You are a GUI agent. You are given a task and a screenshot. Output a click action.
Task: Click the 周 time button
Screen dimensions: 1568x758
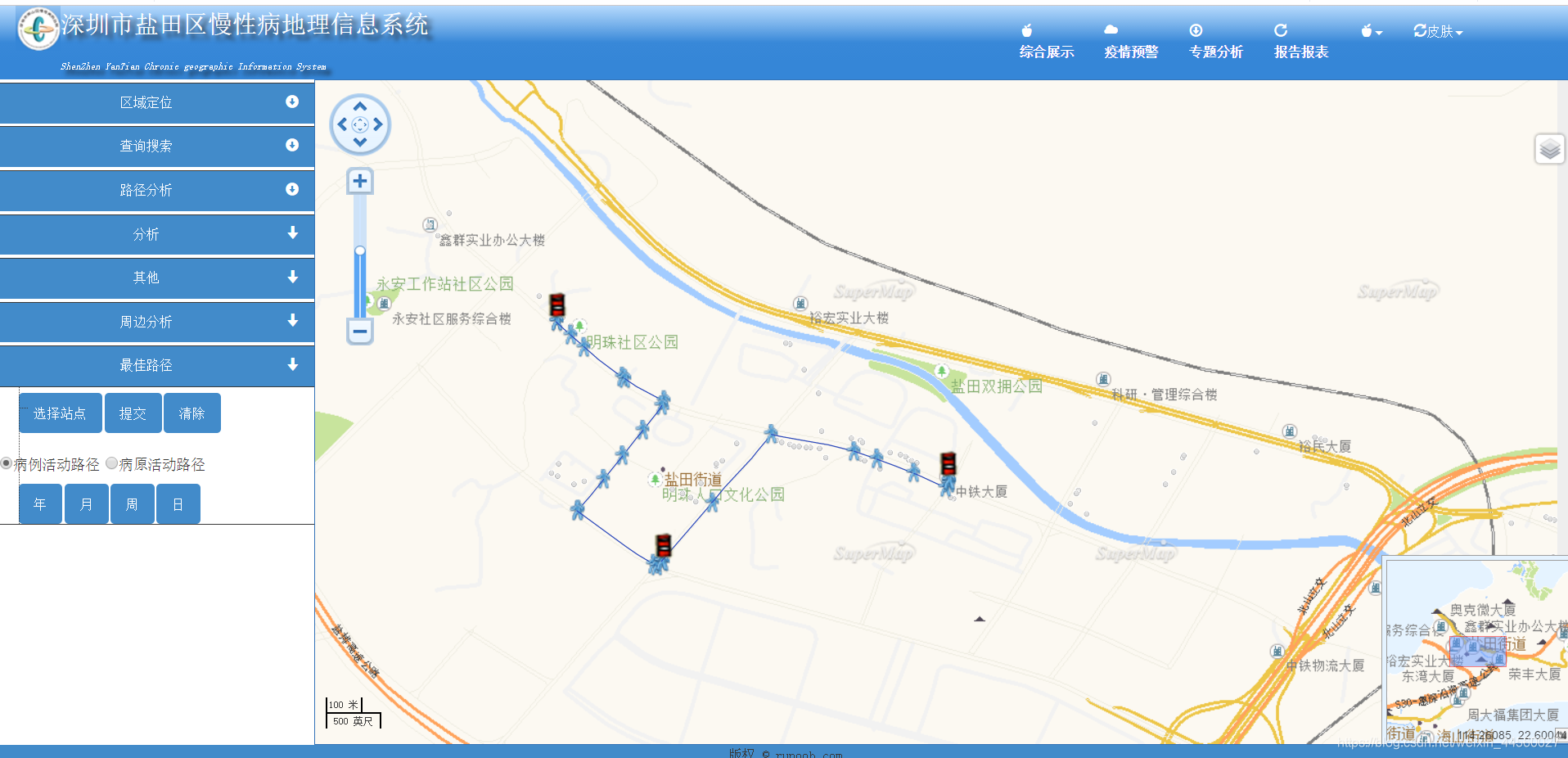(x=133, y=504)
